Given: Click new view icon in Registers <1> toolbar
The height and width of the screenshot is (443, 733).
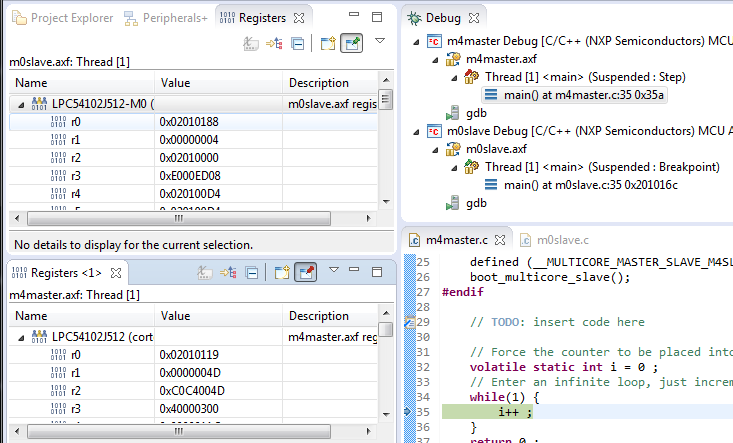Looking at the screenshot, I should (x=282, y=272).
